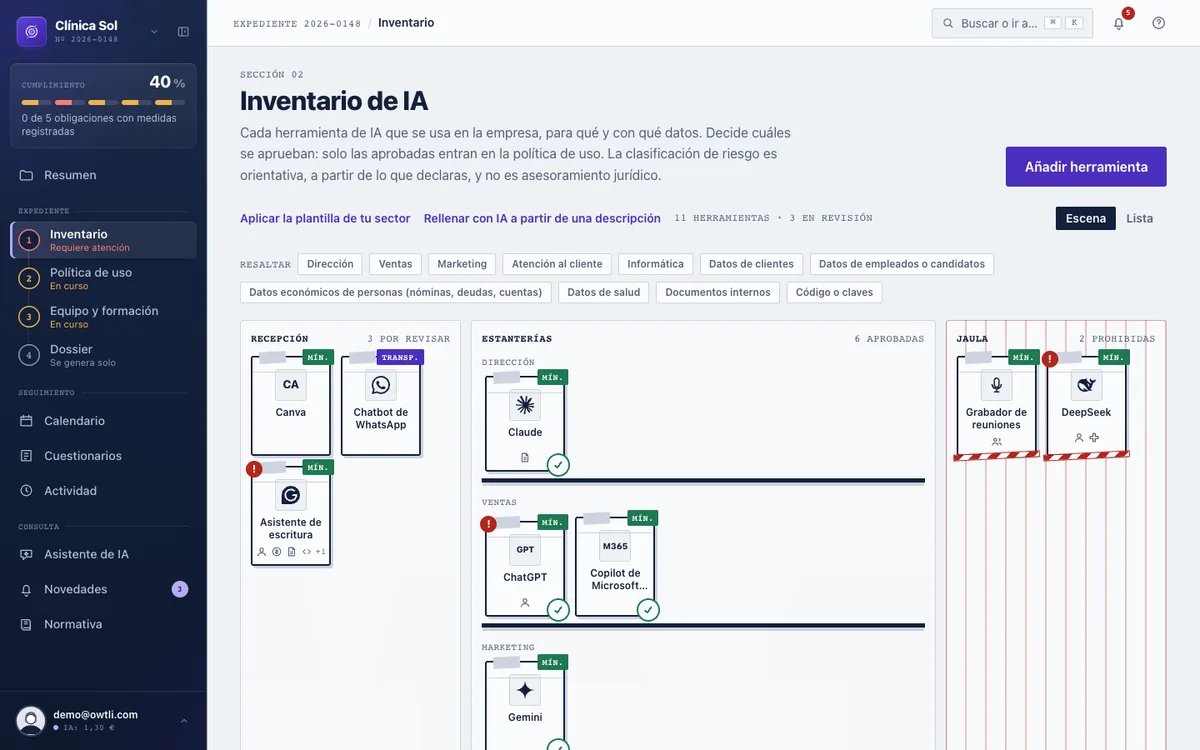Click the Asistente de escritura icon
Image resolution: width=1200 pixels, height=750 pixels.
click(x=291, y=495)
